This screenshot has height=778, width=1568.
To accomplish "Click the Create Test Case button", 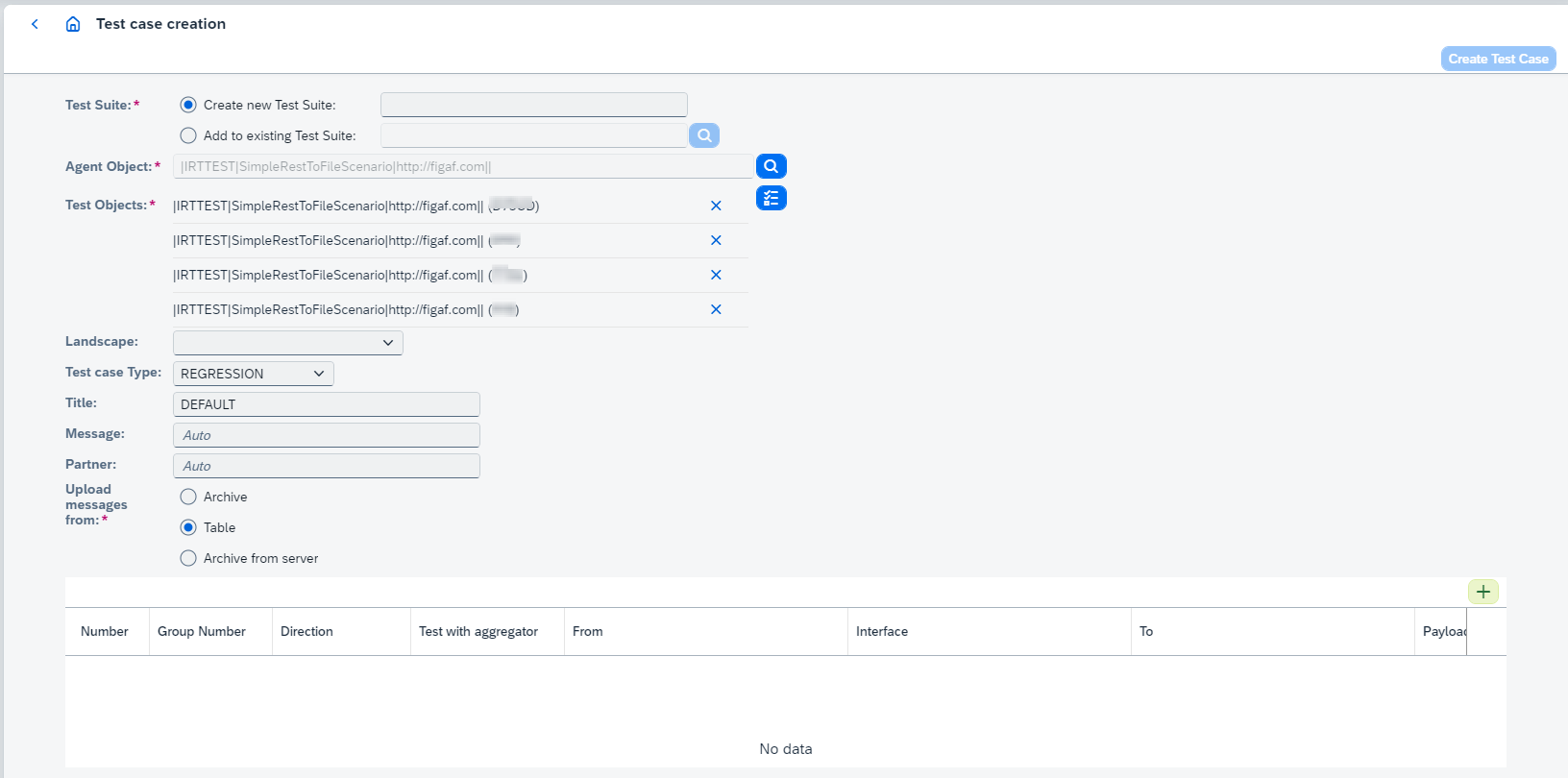I will (x=1498, y=59).
